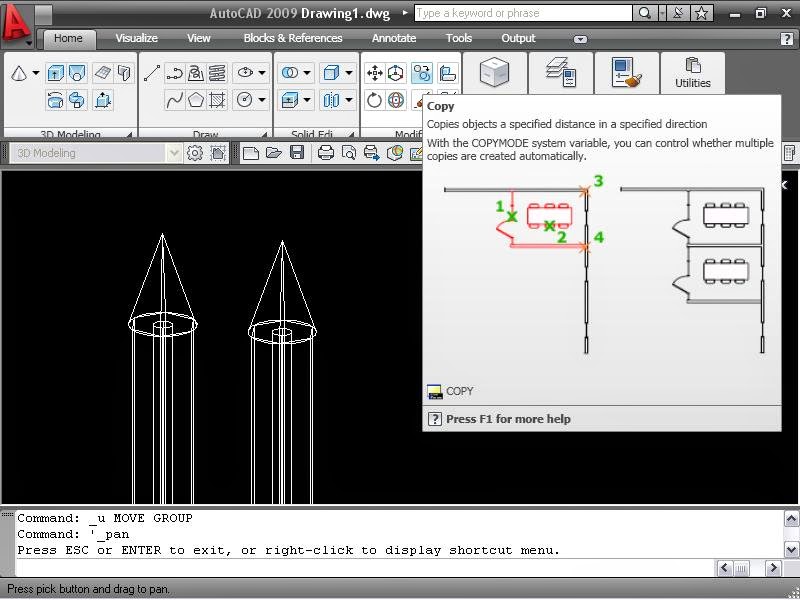Viewport: 800px width, 600px height.
Task: Open the View cube panel button
Action: [494, 73]
